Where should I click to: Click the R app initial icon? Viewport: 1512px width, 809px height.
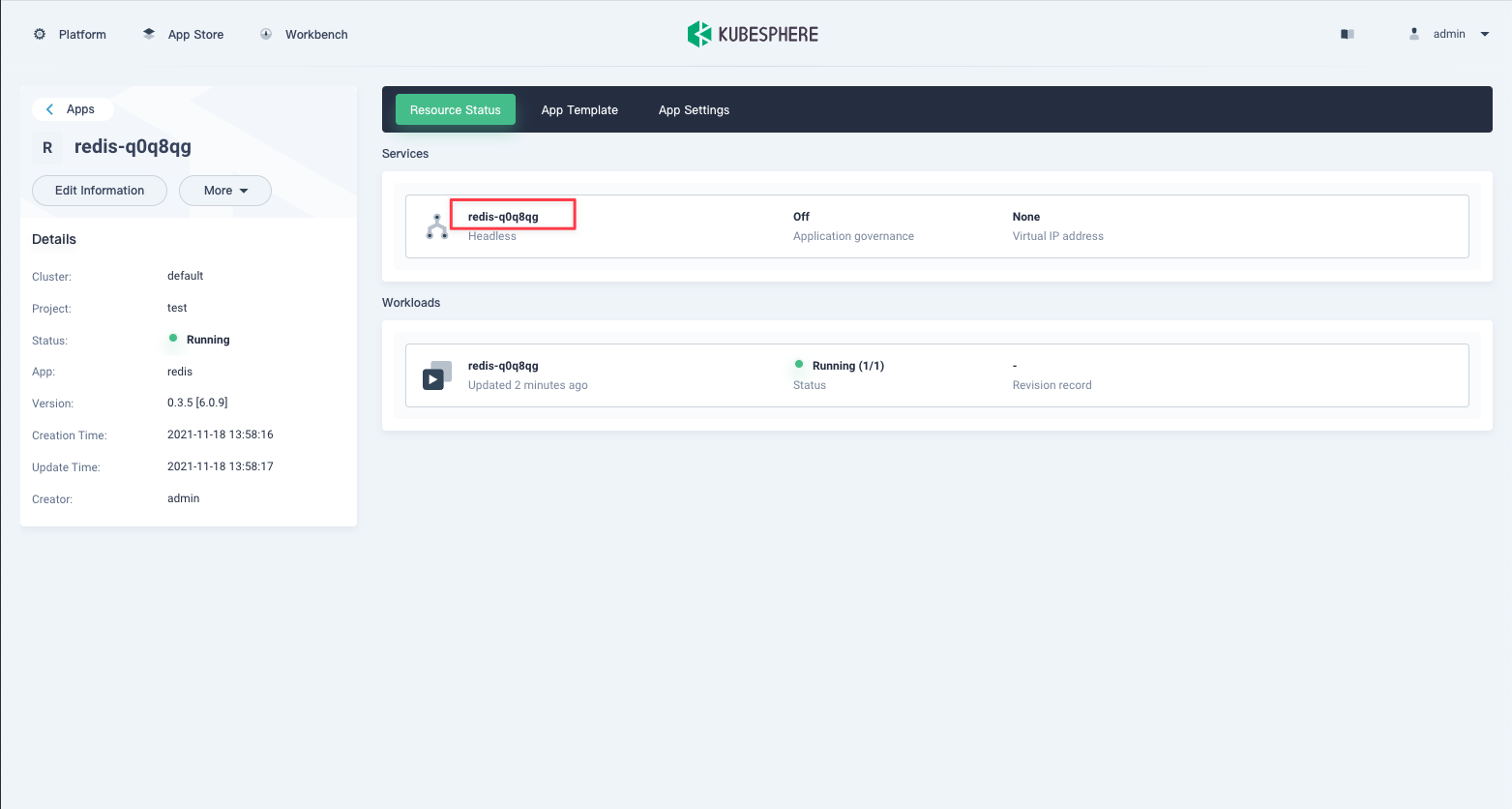pos(46,147)
